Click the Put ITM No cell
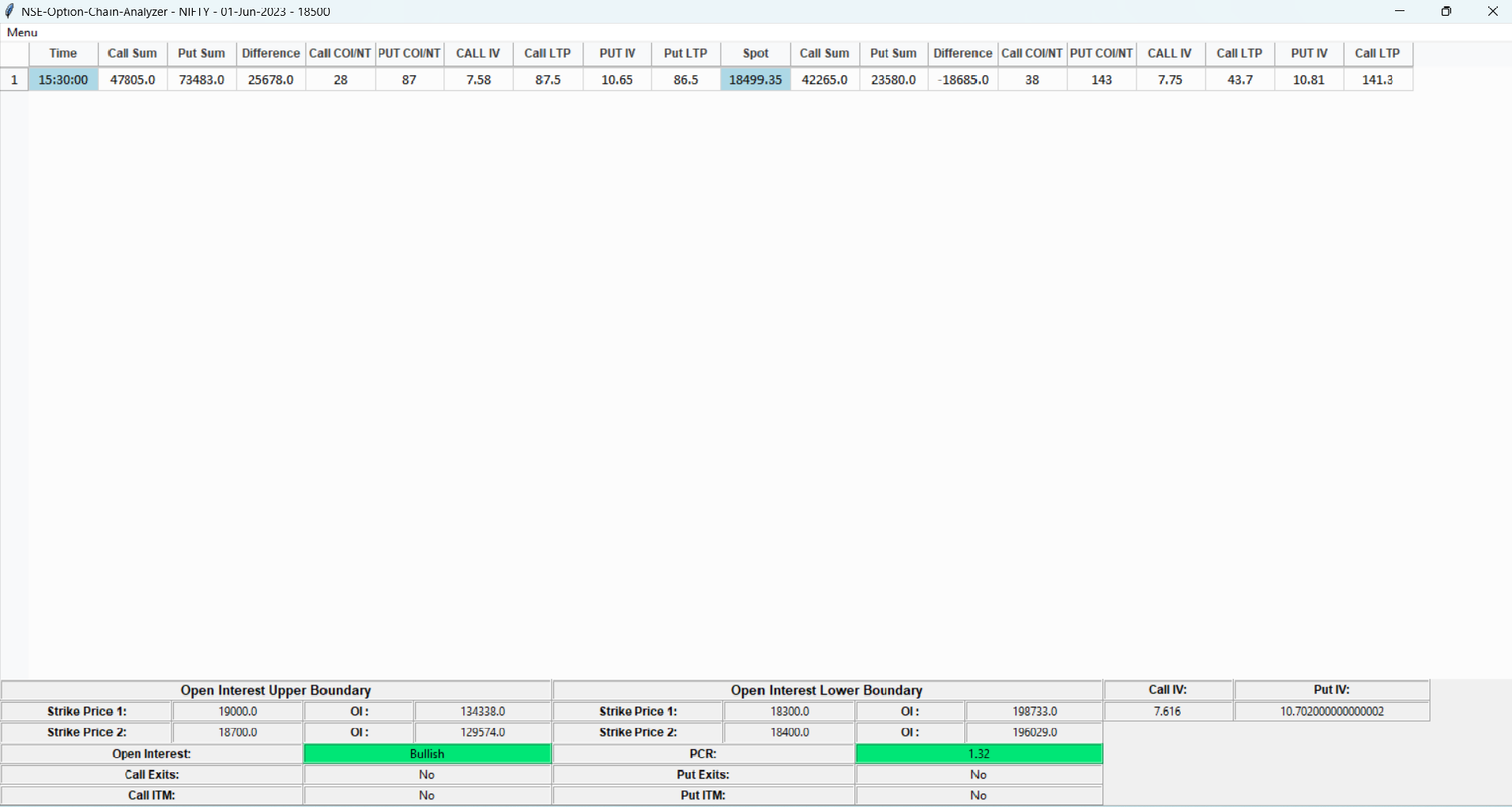 click(x=978, y=795)
